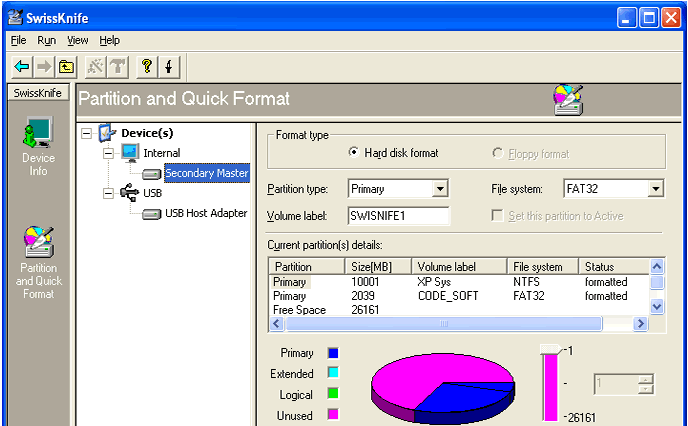Select Secondary Master in device tree
The width and height of the screenshot is (688, 426).
(207, 173)
